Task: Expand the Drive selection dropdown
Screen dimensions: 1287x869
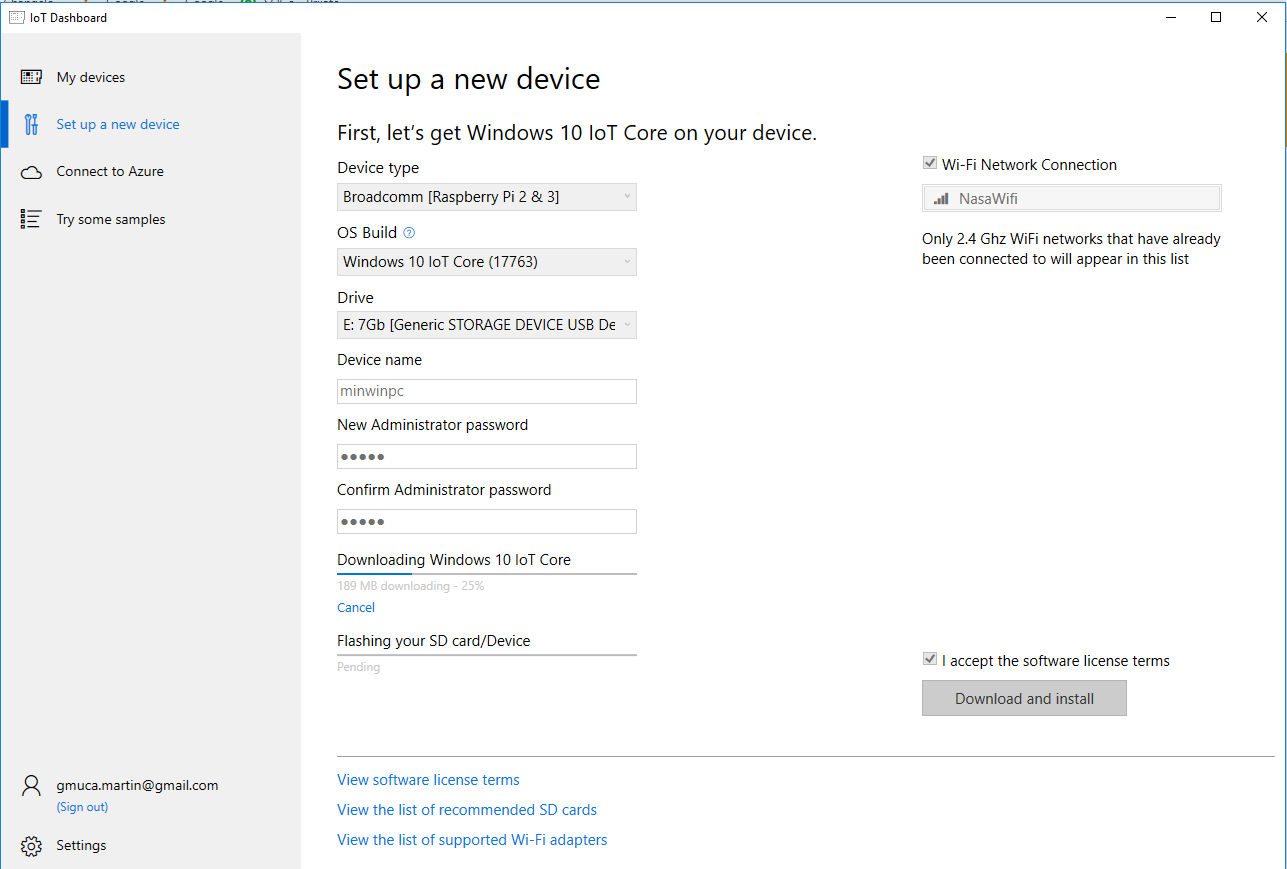Action: coord(487,325)
